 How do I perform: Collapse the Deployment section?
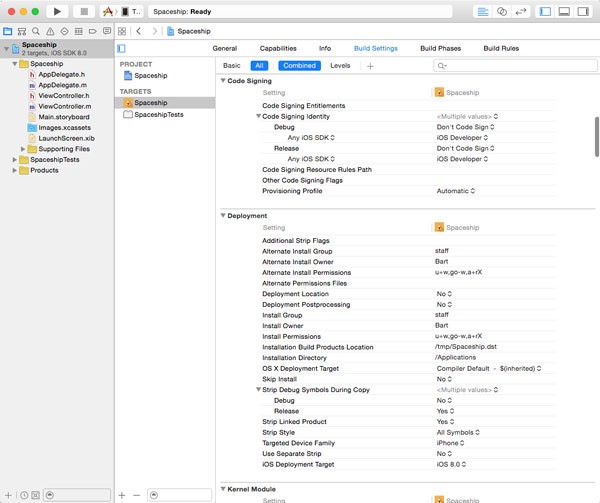coord(223,215)
